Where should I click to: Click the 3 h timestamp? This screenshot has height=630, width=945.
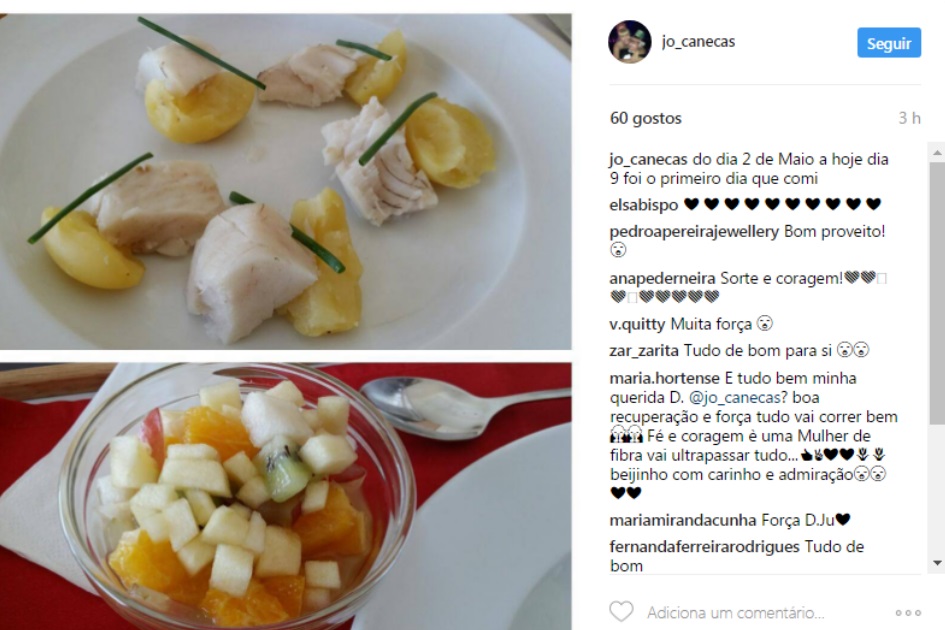(909, 118)
